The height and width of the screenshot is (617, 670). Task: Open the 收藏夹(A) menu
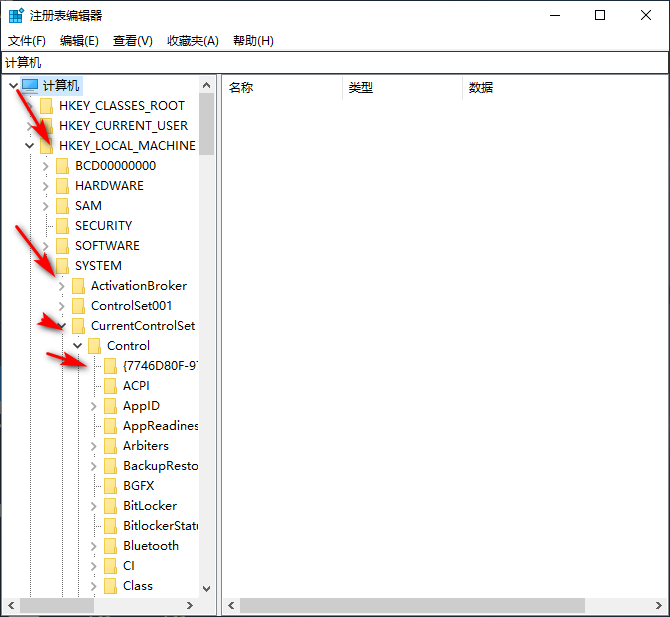pyautogui.click(x=192, y=41)
